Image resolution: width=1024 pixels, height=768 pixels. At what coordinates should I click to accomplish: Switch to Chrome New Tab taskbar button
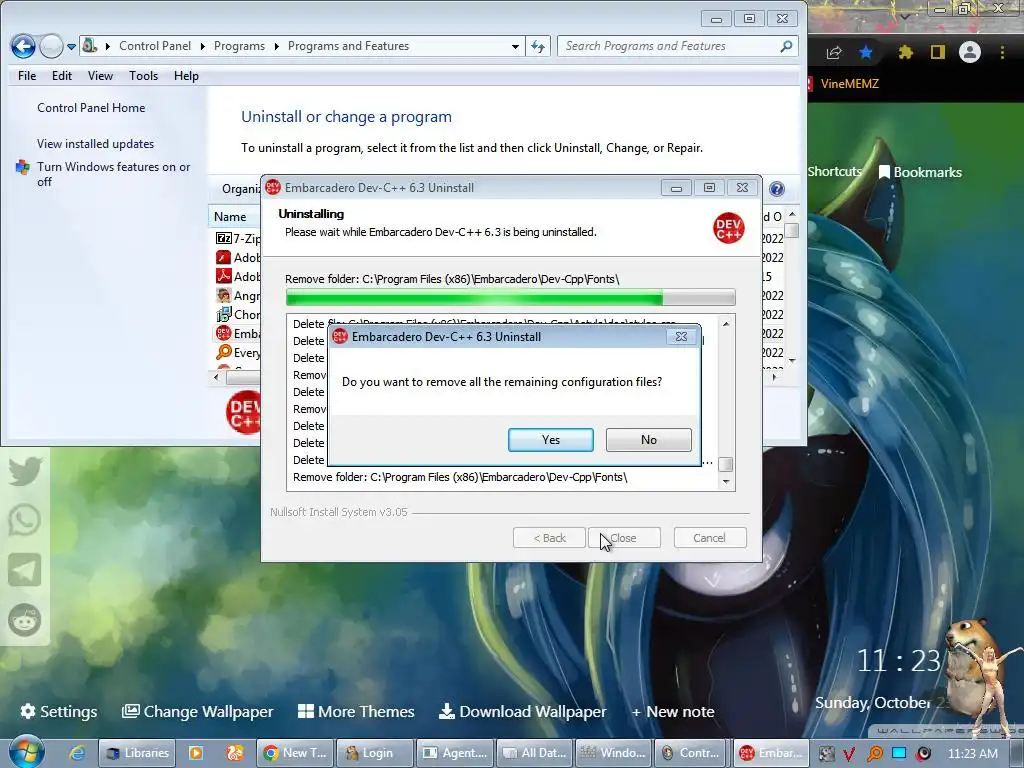(x=295, y=753)
